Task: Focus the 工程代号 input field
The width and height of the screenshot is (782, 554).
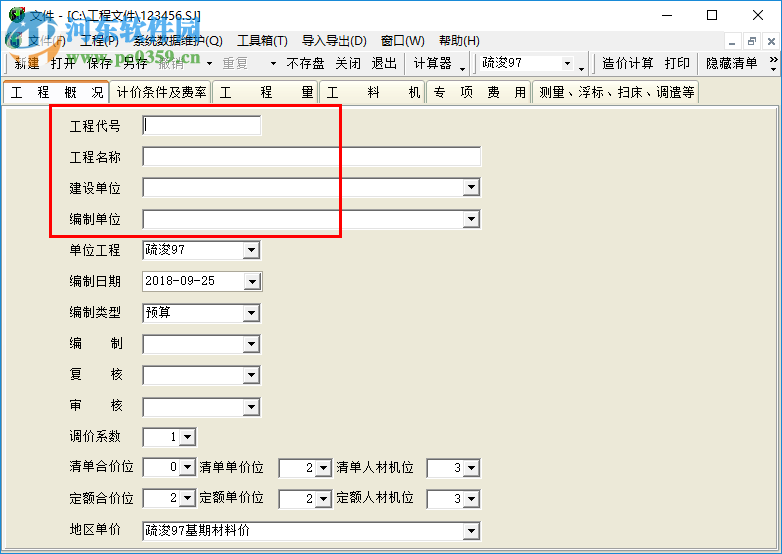Action: tap(201, 126)
